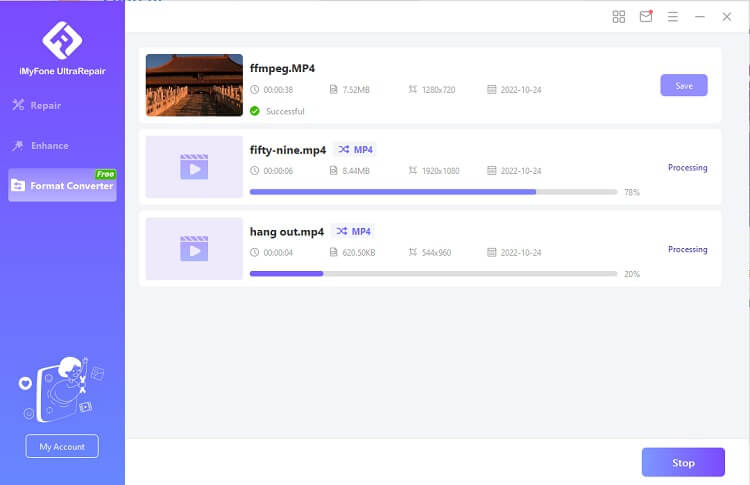Click the iMyFone UltraRepair logo
This screenshot has width=750, height=485.
[62, 40]
